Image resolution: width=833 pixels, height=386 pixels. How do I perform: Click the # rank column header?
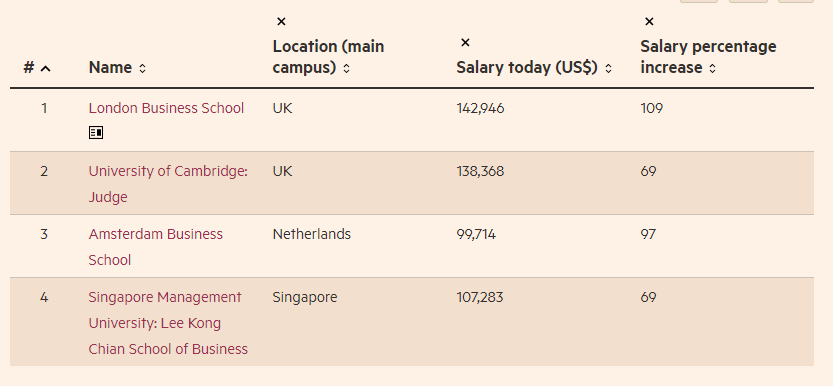pos(29,67)
